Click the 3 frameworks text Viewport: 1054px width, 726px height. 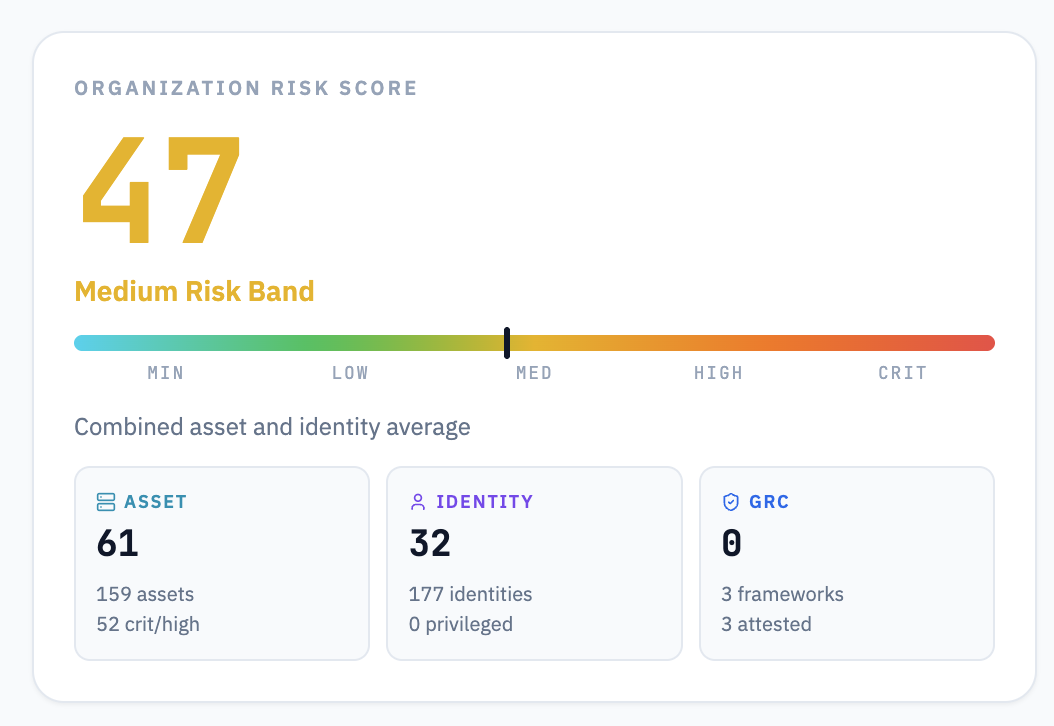(782, 594)
